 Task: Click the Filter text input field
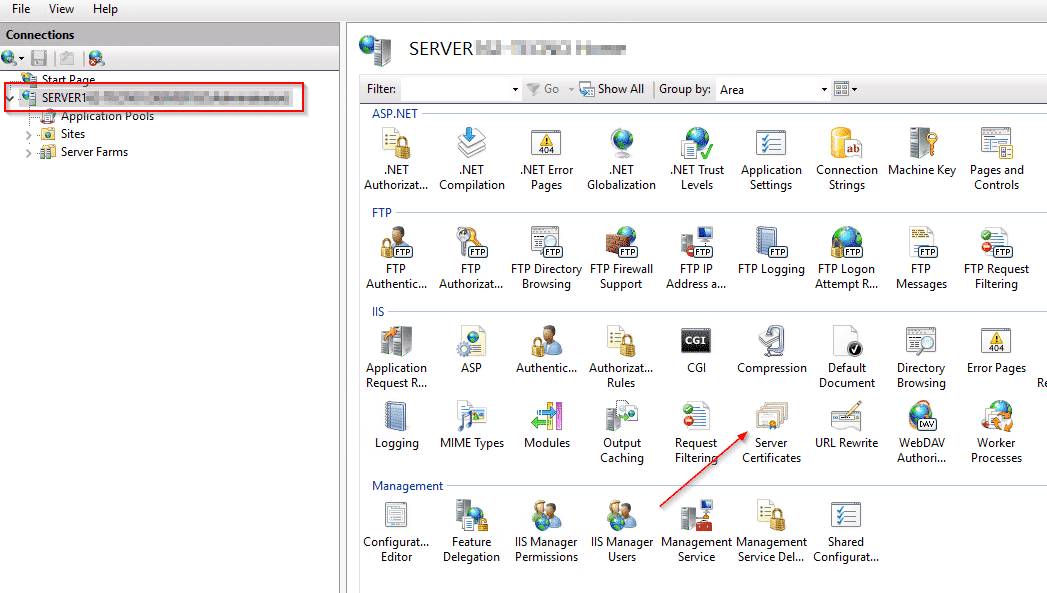tap(455, 89)
